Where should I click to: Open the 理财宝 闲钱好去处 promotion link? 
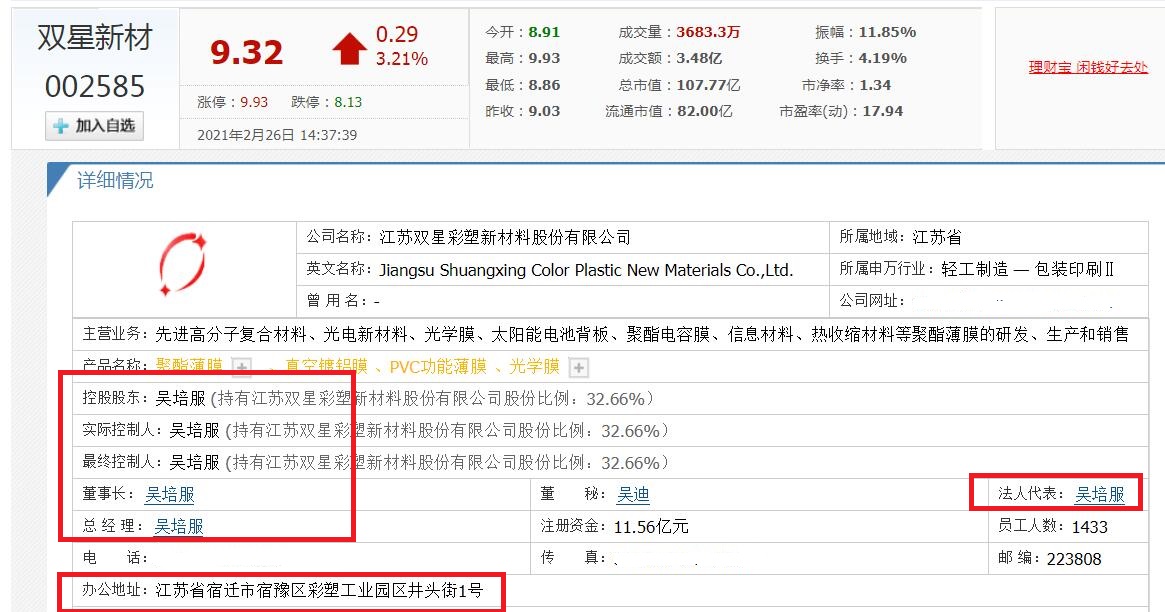coord(1088,68)
